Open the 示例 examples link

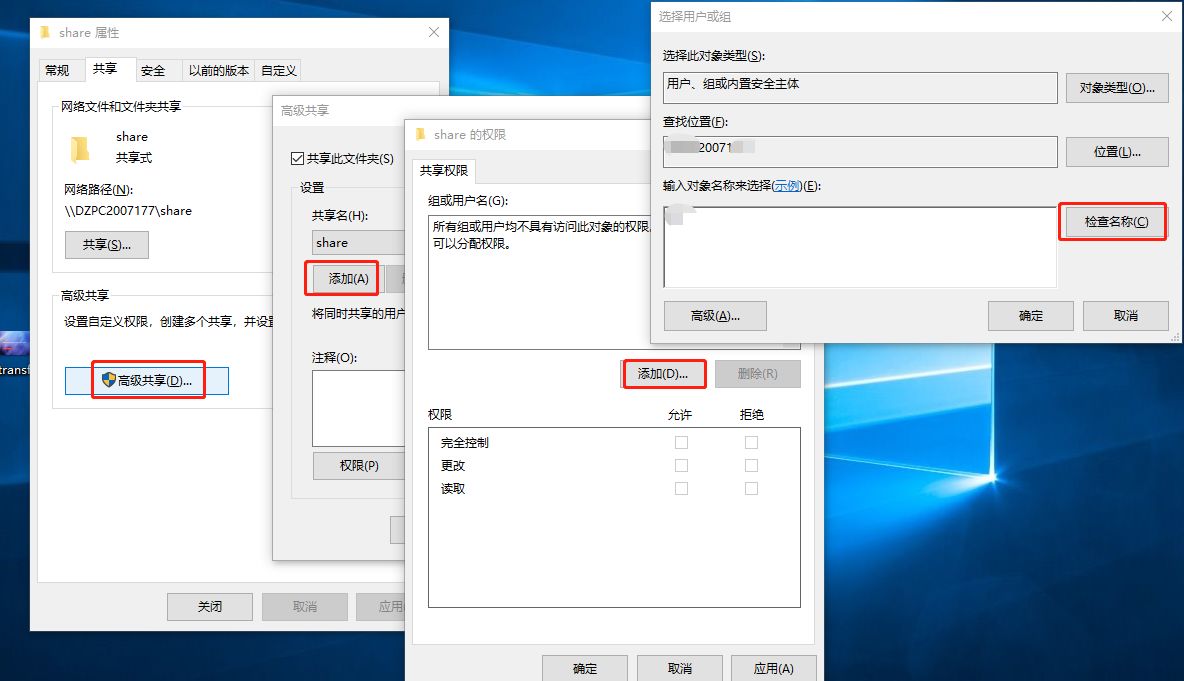(787, 186)
